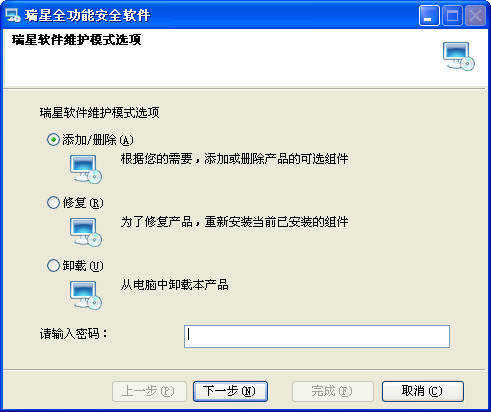This screenshot has height=412, width=491.
Task: Click the 取消 (C) button
Action: (423, 391)
